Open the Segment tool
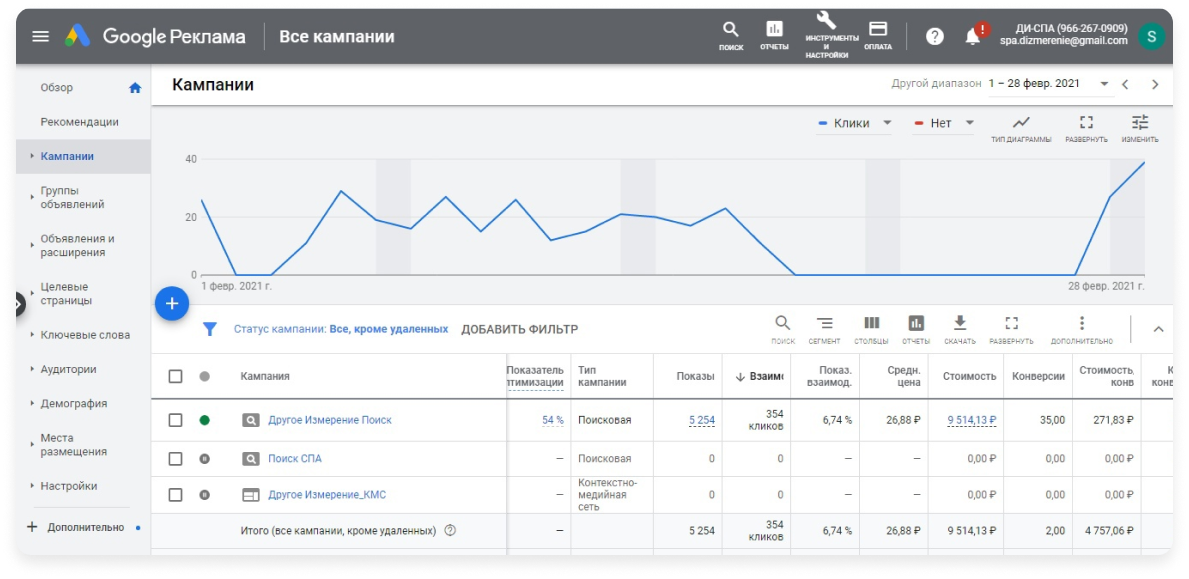This screenshot has width=1189, height=579. coord(824,330)
